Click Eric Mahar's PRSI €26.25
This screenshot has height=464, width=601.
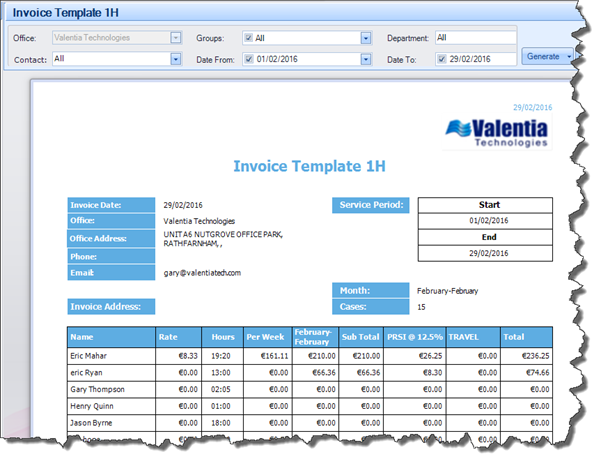point(430,356)
